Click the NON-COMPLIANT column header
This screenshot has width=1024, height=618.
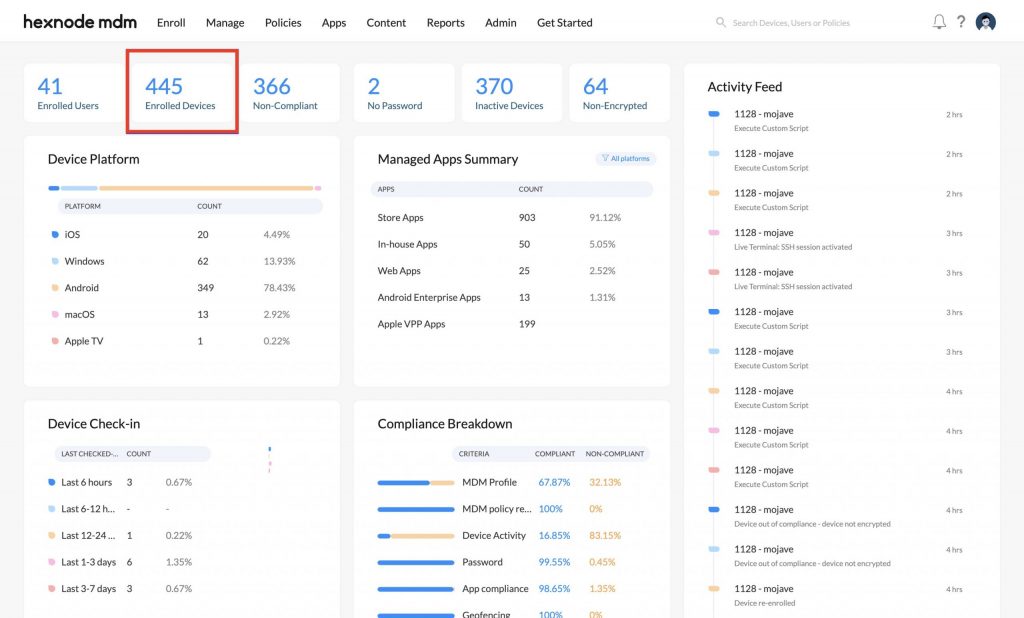coord(615,453)
